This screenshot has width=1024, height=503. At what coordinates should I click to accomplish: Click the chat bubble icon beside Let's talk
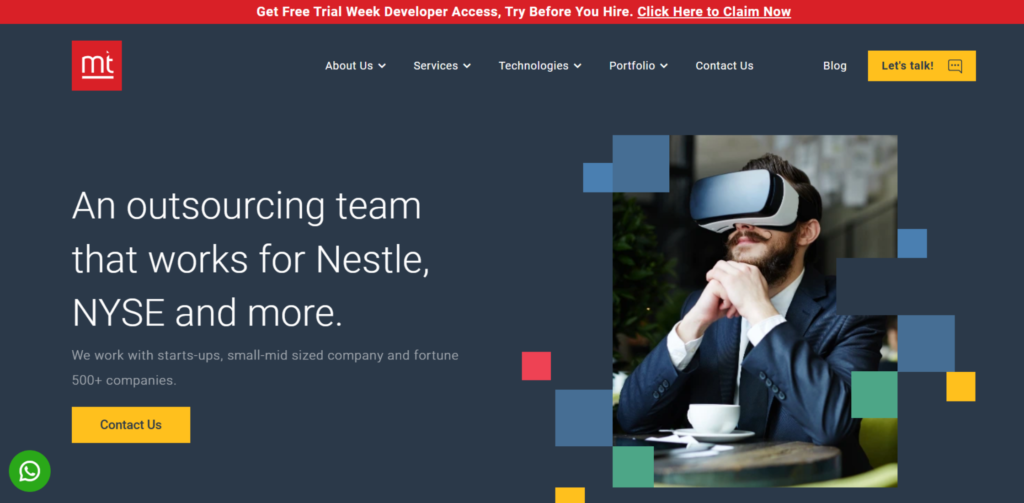(955, 66)
